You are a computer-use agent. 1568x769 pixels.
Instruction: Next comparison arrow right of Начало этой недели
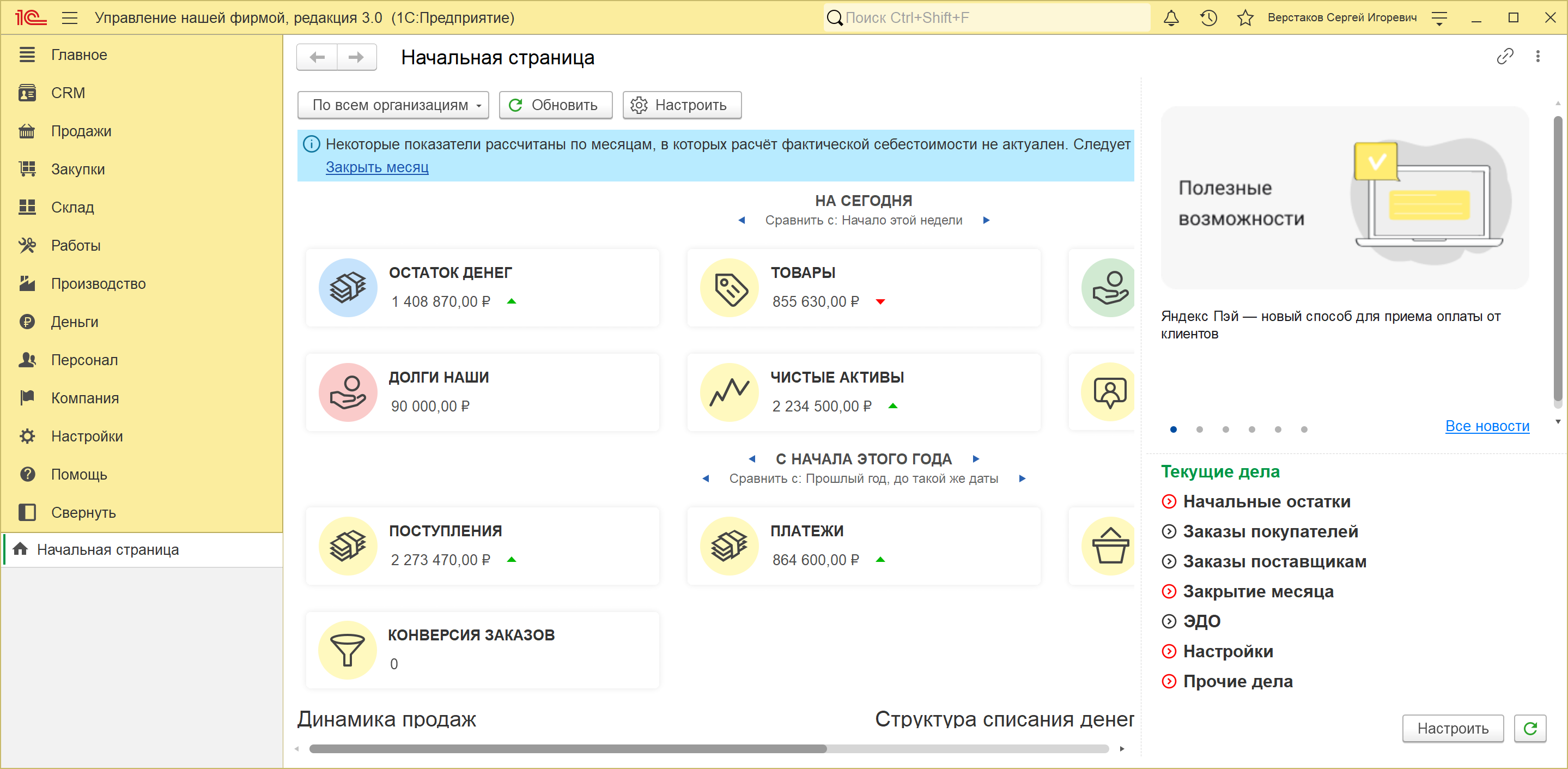[986, 220]
